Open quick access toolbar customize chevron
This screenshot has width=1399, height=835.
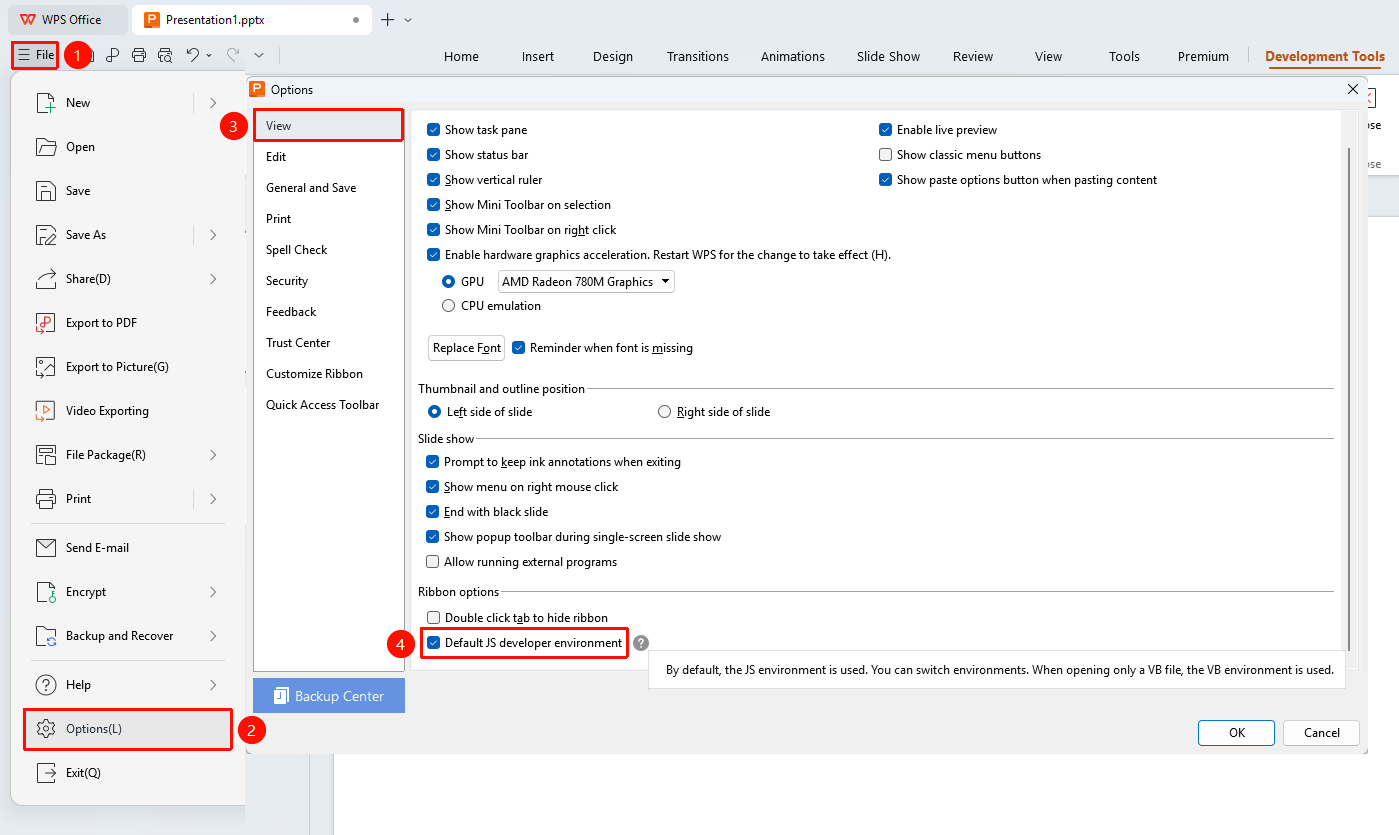tap(259, 55)
